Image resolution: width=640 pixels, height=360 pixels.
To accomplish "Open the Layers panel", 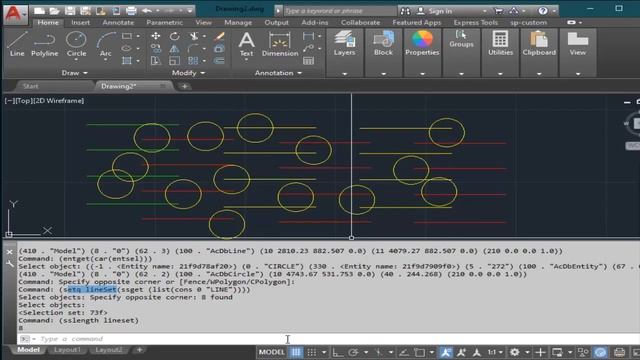I will coord(344,43).
